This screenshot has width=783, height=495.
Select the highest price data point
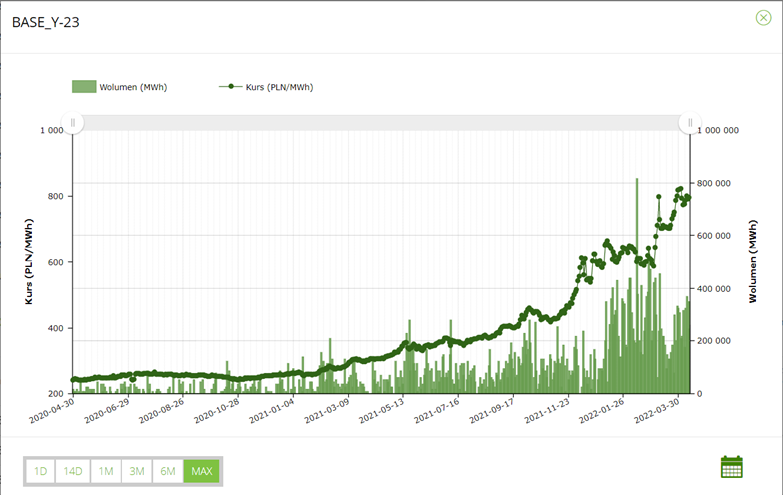[681, 188]
